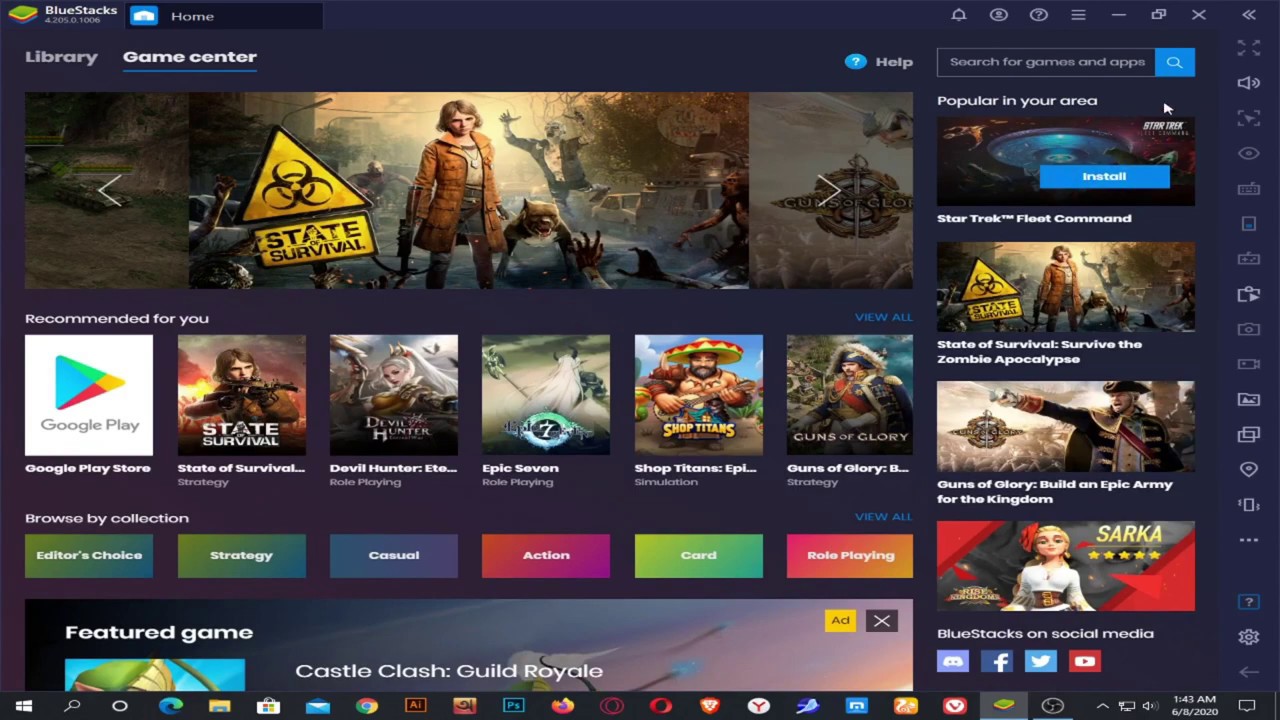Image resolution: width=1280 pixels, height=720 pixels.
Task: Start video recording with the camcorder icon
Action: (1248, 364)
